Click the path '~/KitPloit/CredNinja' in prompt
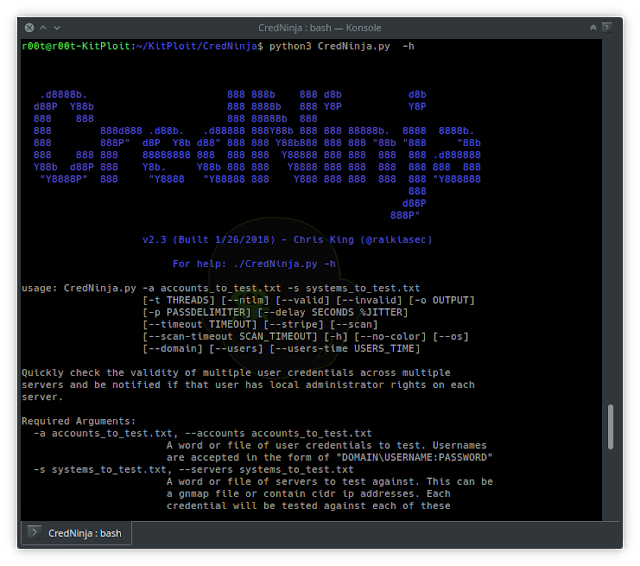This screenshot has width=640, height=566. [x=197, y=46]
